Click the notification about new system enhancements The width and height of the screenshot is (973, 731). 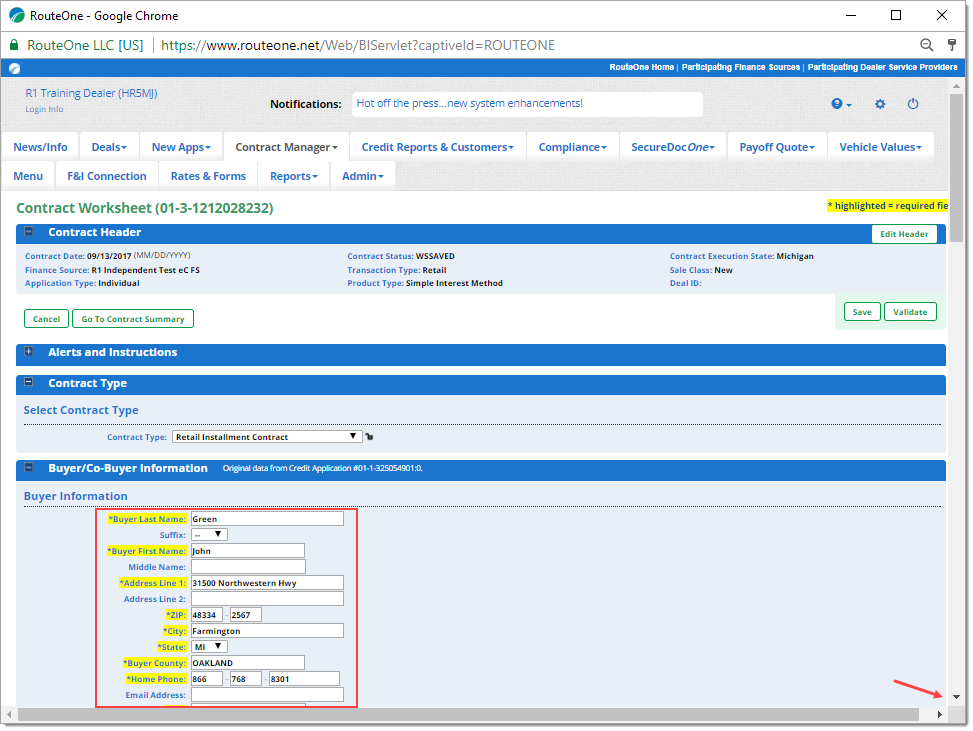point(469,103)
